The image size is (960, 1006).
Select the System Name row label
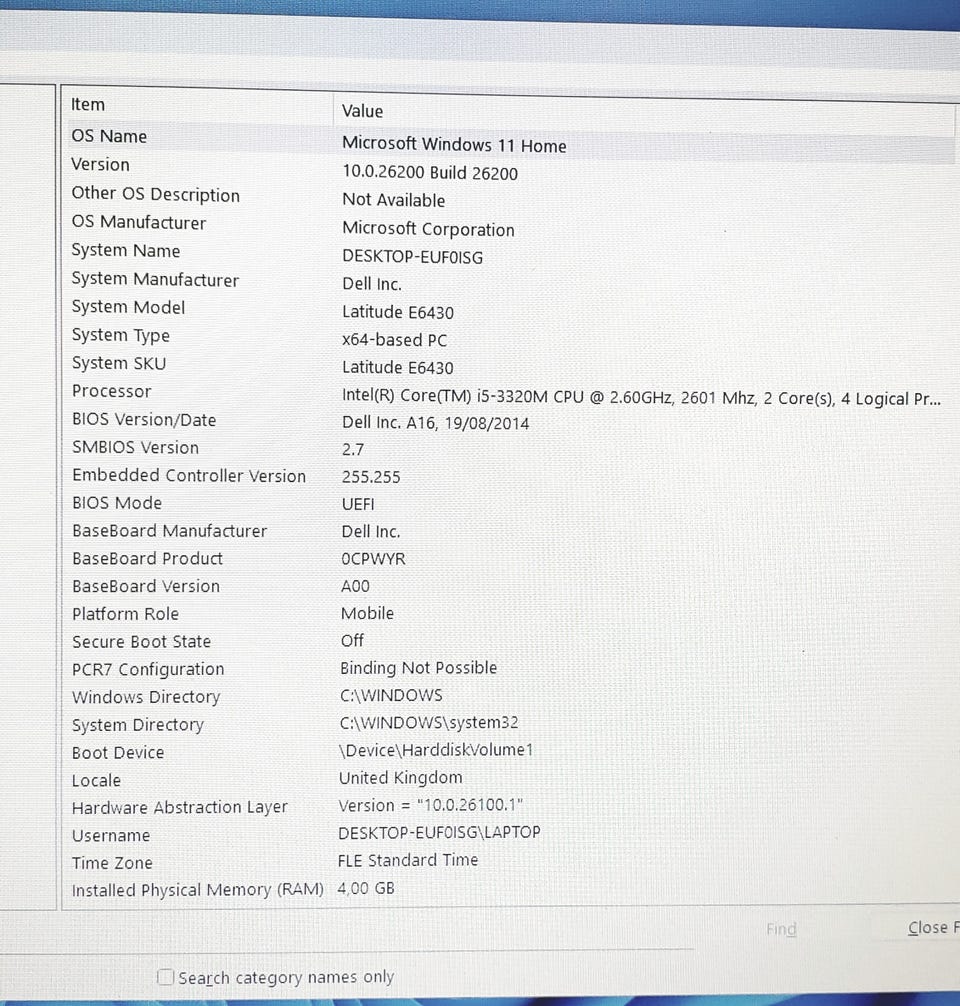[x=126, y=251]
